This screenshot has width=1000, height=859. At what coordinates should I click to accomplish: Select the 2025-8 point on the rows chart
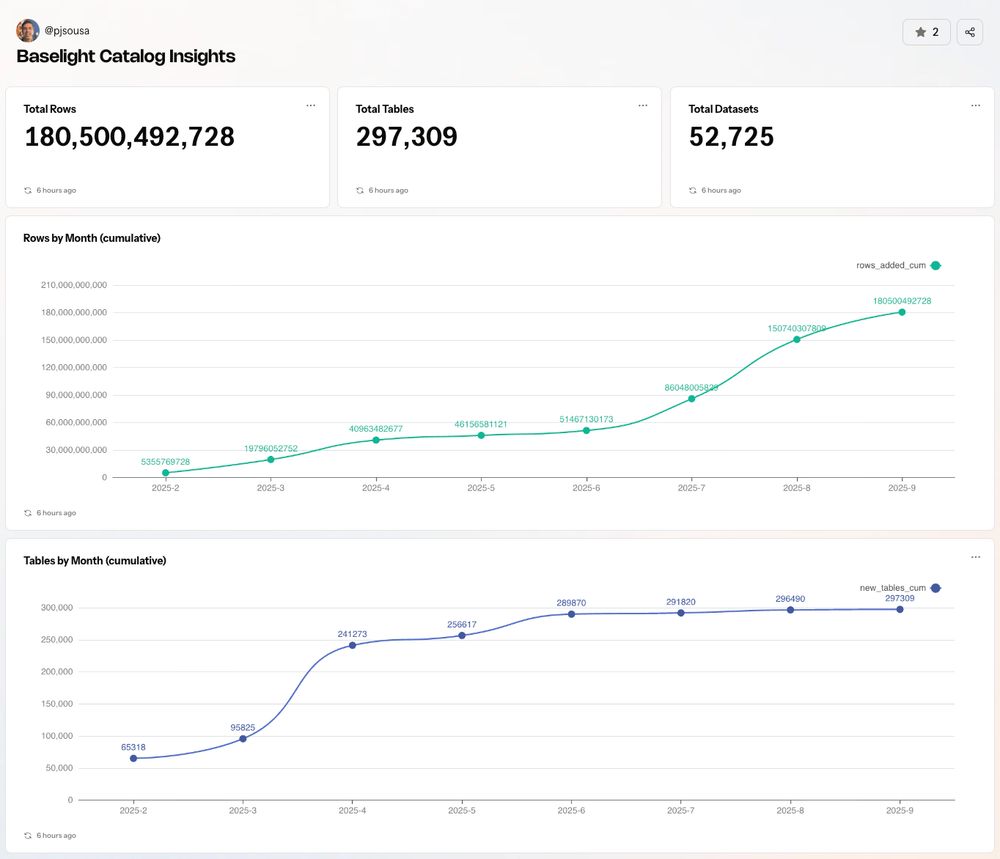[x=797, y=340]
